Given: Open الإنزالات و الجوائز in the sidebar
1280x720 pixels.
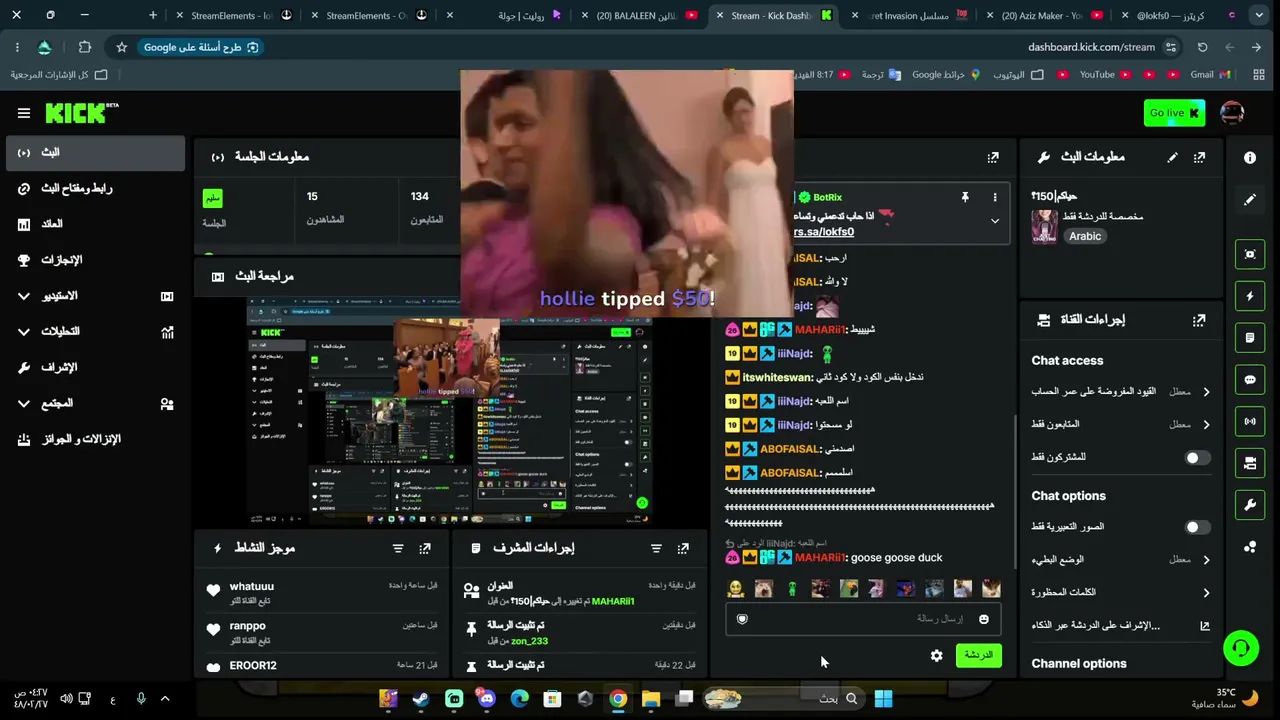Looking at the screenshot, I should click(96, 439).
